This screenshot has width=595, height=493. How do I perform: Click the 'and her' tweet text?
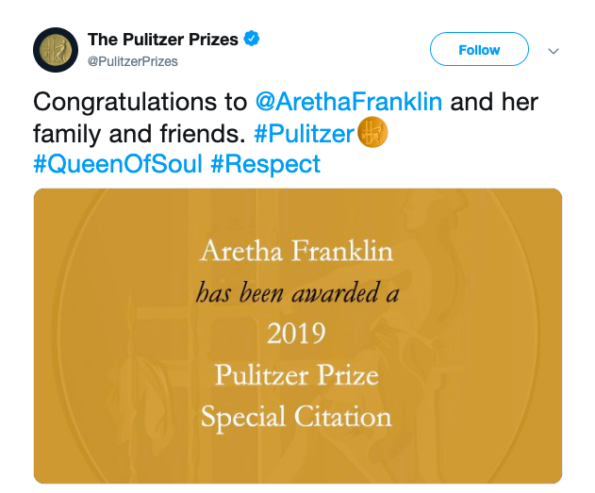(x=494, y=102)
